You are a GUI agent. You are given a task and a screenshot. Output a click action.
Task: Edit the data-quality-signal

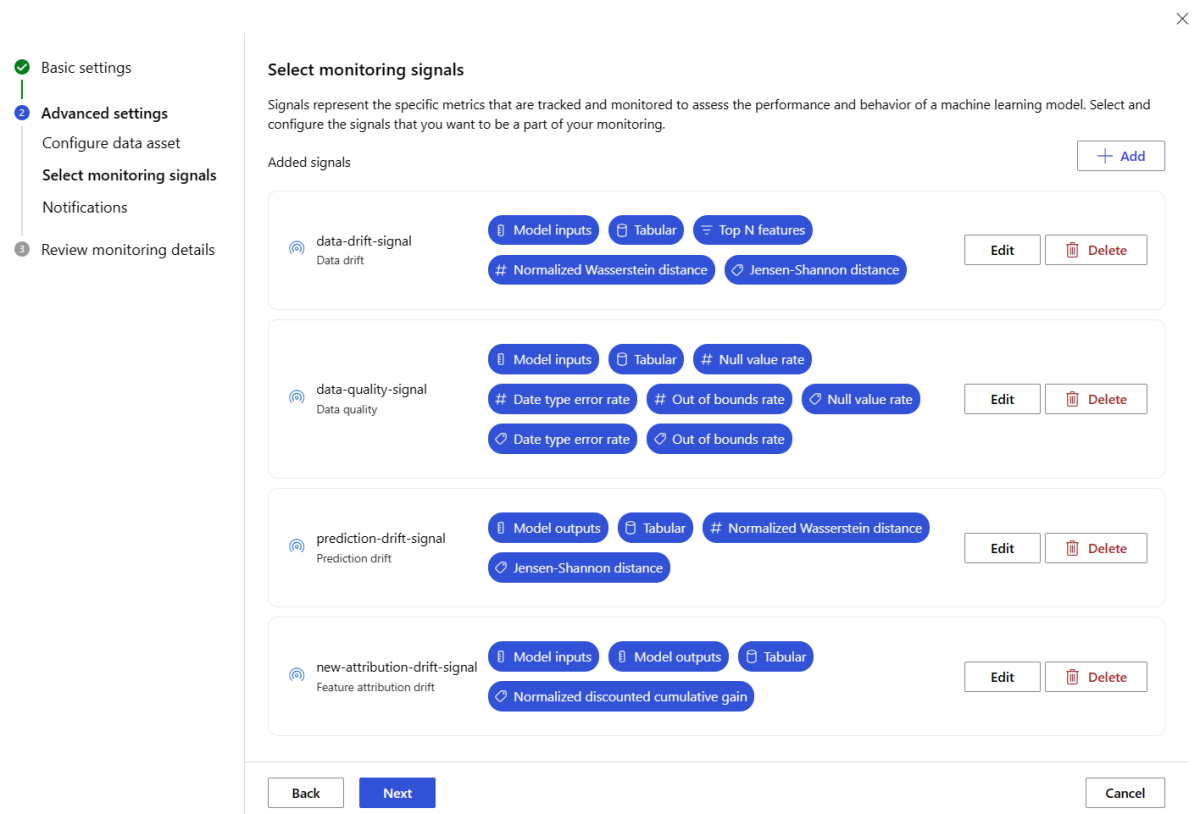(1002, 399)
